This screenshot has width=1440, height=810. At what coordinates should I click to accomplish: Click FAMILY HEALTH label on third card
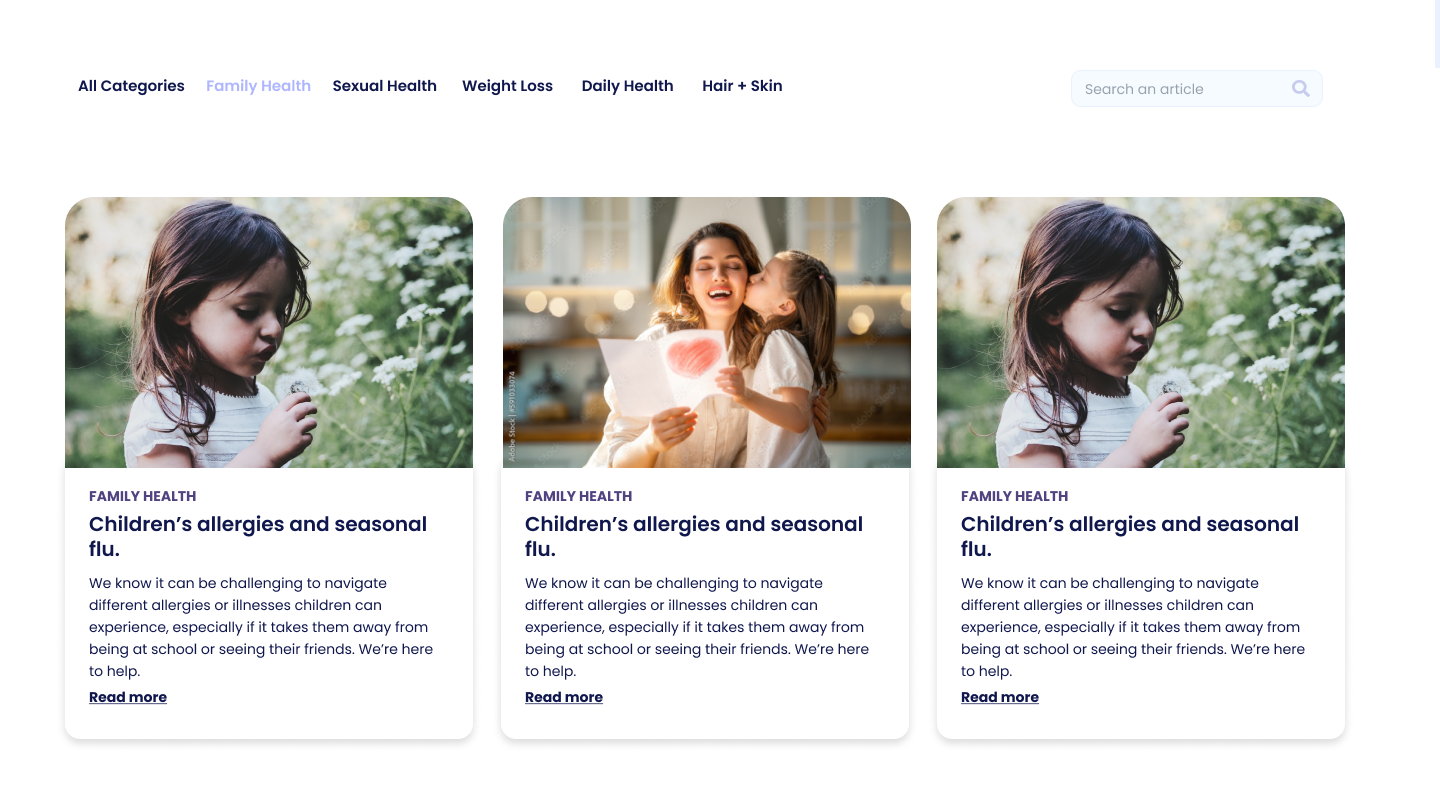[x=1014, y=496]
